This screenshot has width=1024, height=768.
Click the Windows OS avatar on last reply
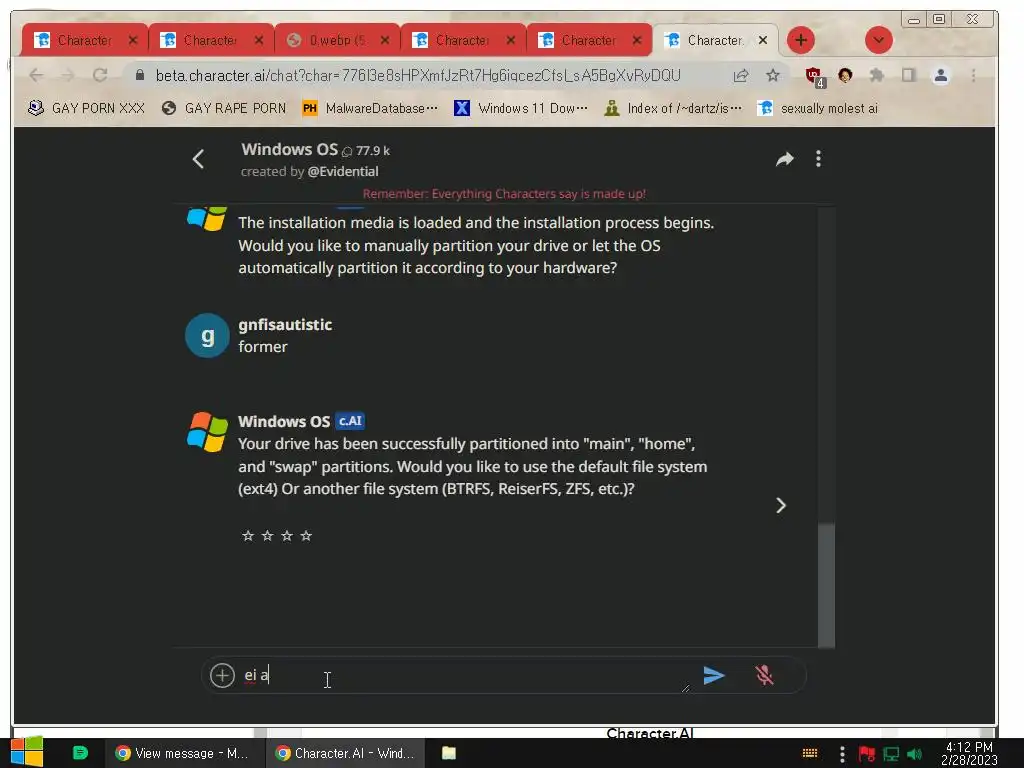[207, 432]
